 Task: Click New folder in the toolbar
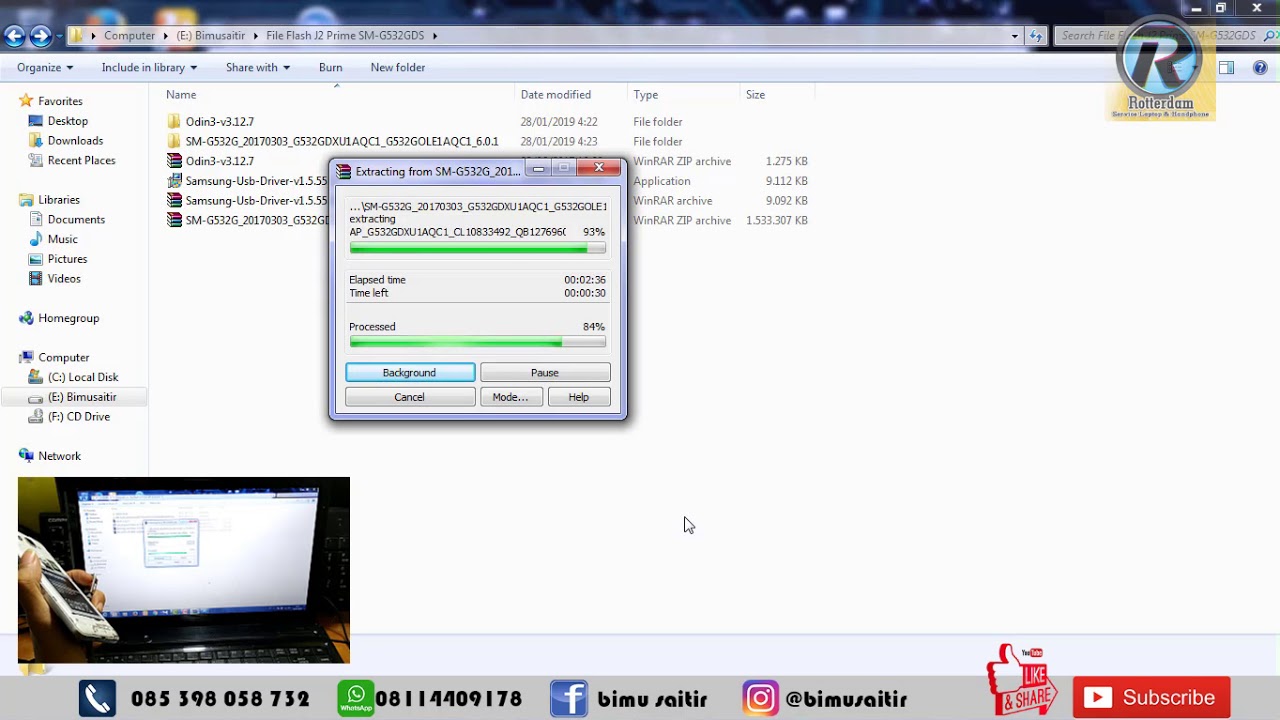(398, 68)
